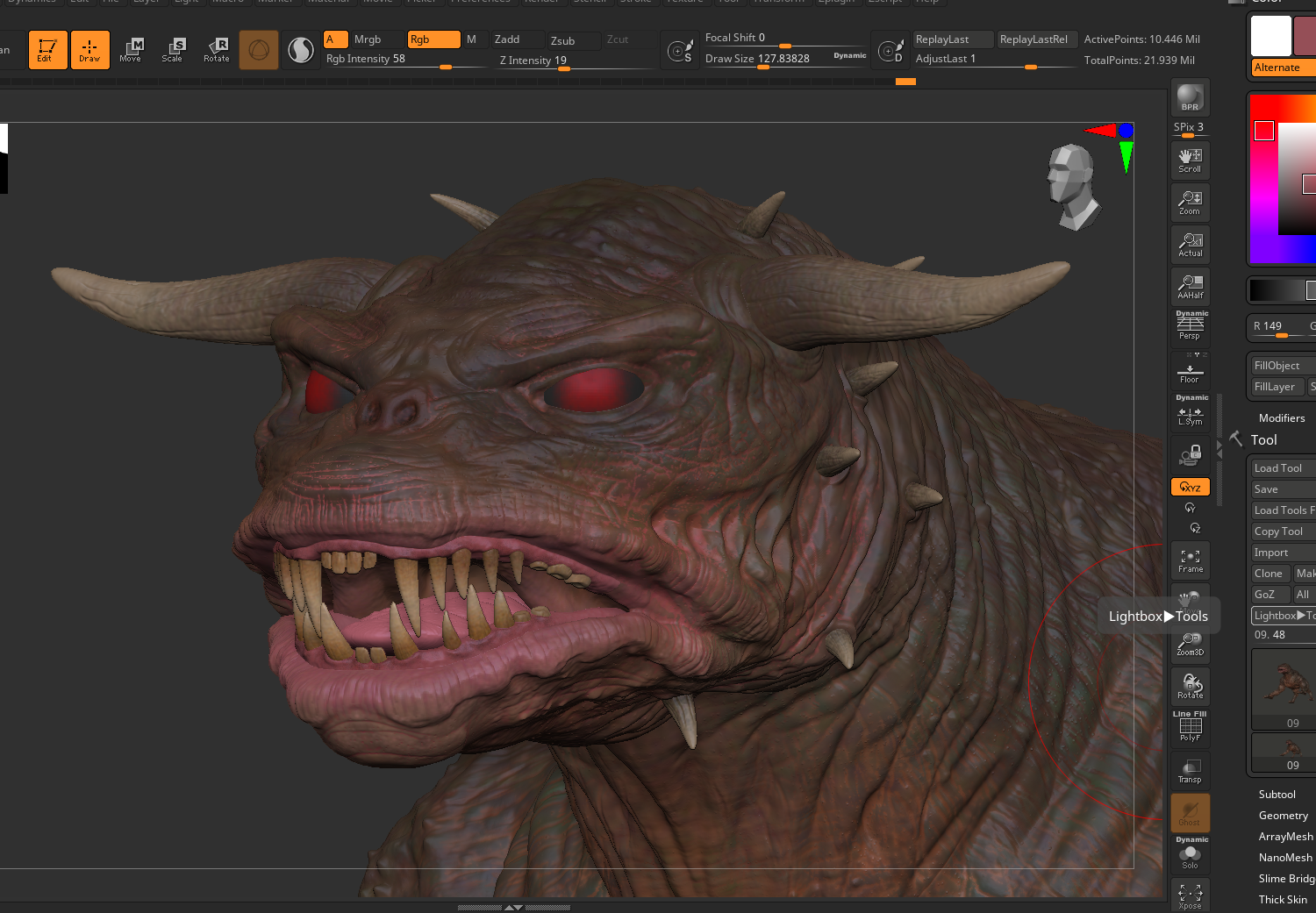1316x913 pixels.
Task: Click the Zoom canvas icon
Action: (x=1190, y=203)
